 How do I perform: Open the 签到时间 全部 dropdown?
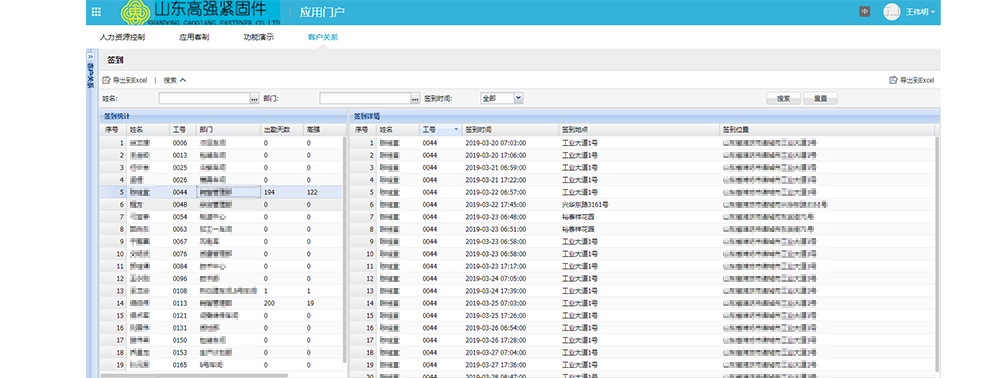(502, 98)
